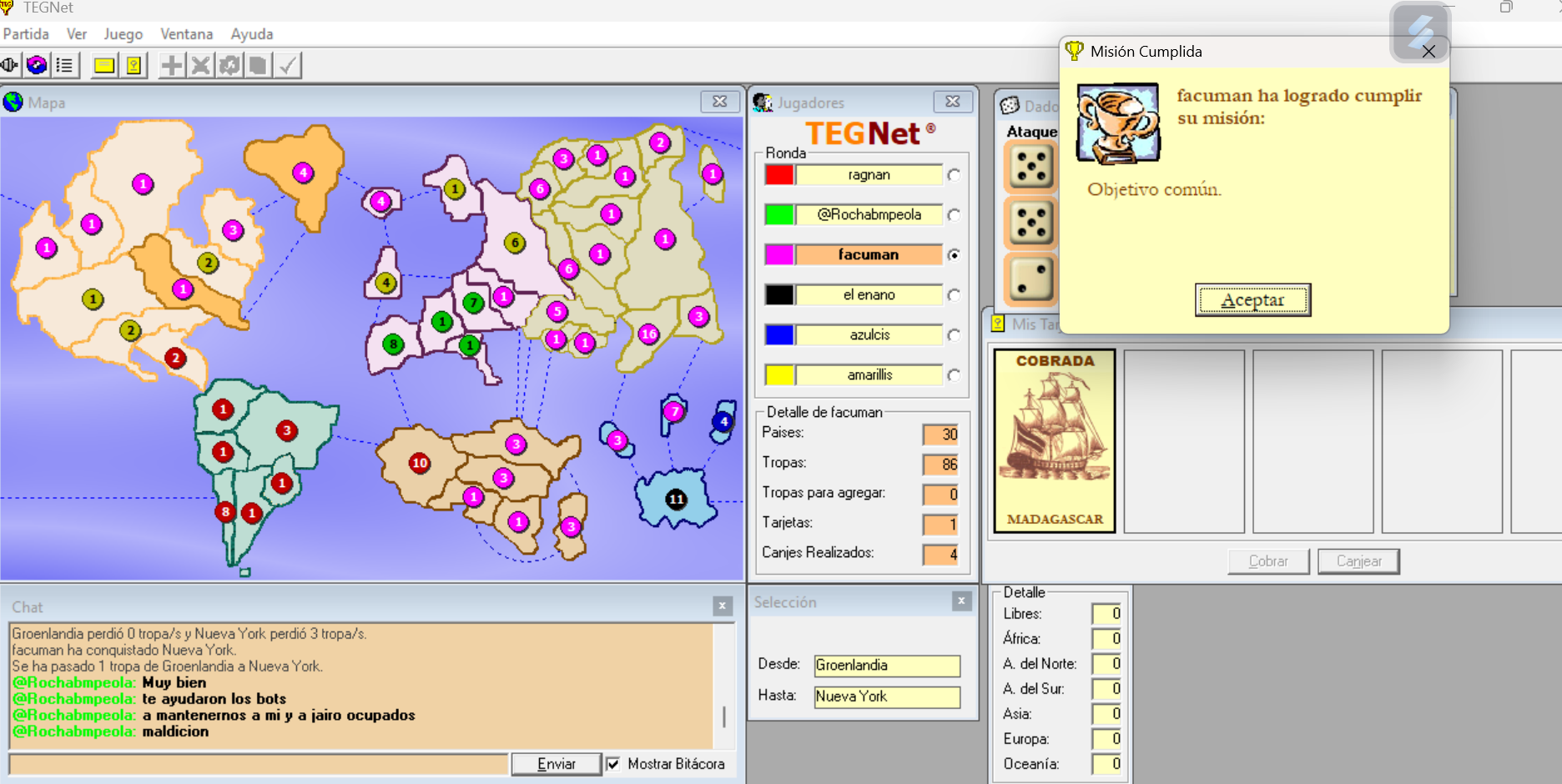The image size is (1562, 784).
Task: Click the Mis Tarjetas panel icon
Action: click(x=998, y=324)
